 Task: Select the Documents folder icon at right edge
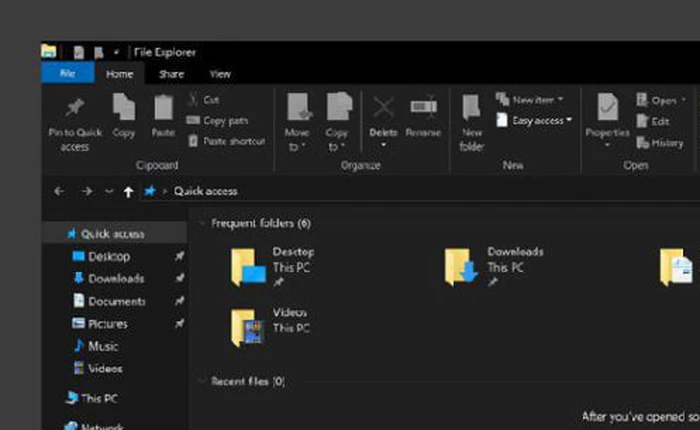[x=676, y=267]
